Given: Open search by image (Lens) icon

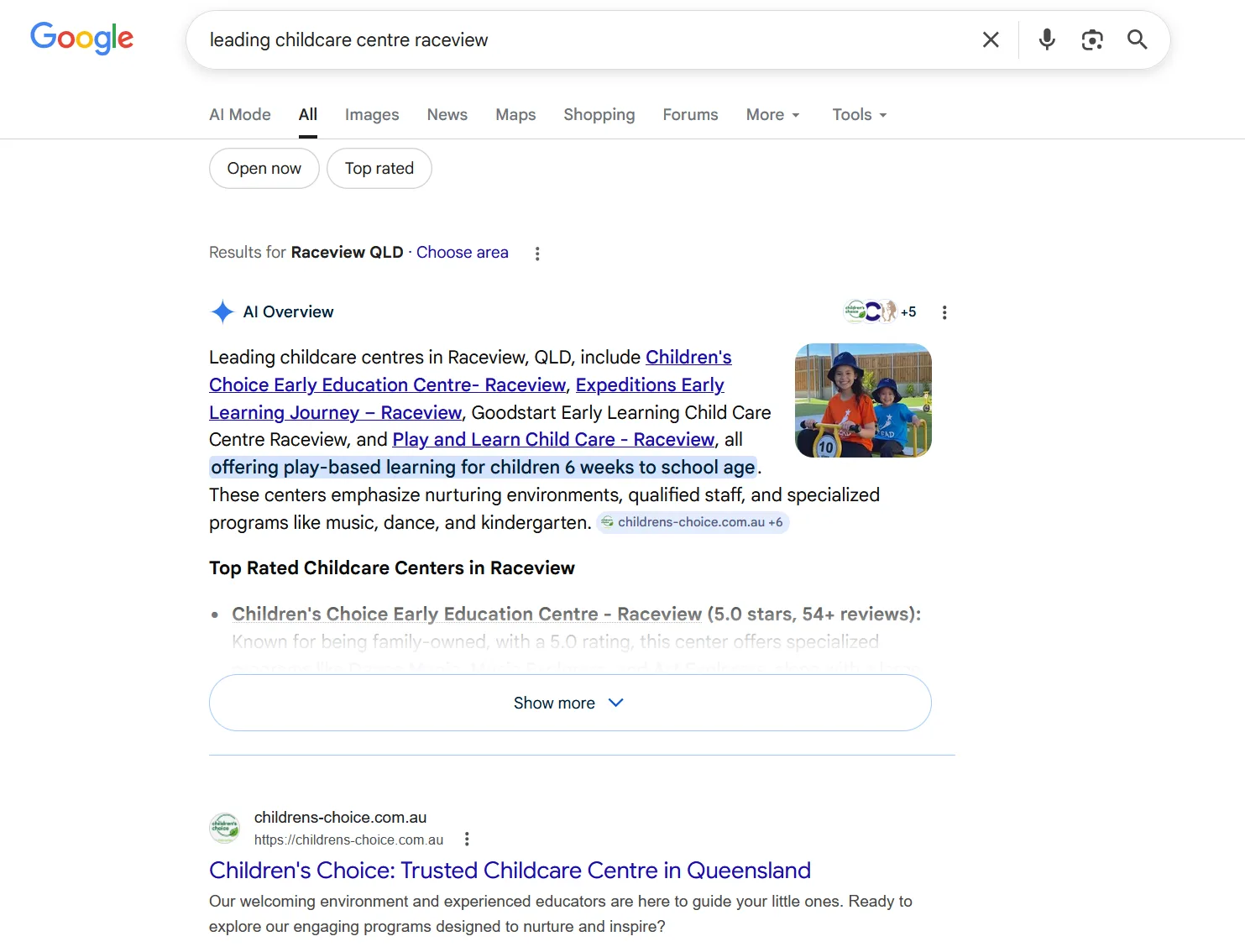Looking at the screenshot, I should tap(1092, 39).
